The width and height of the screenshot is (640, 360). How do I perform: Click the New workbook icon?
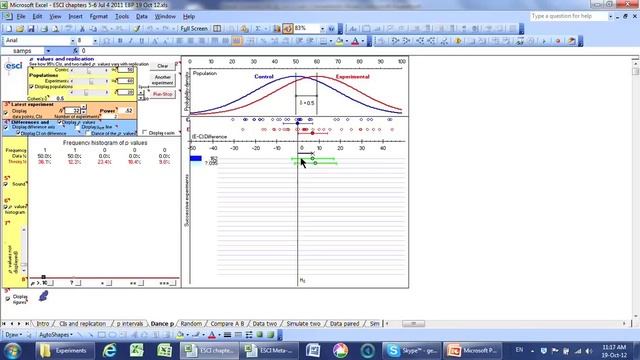click(9, 29)
